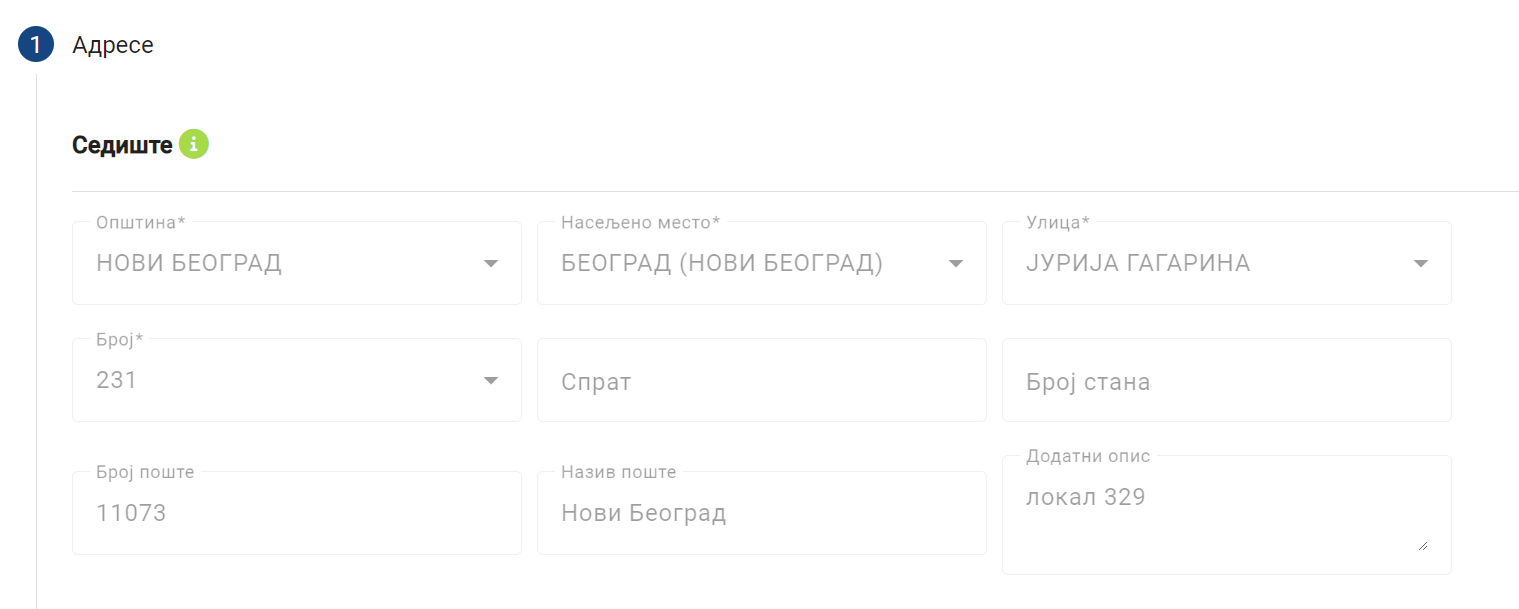The width and height of the screenshot is (1519, 609).
Task: Click the dropdown arrow in Општина field
Action: point(490,263)
